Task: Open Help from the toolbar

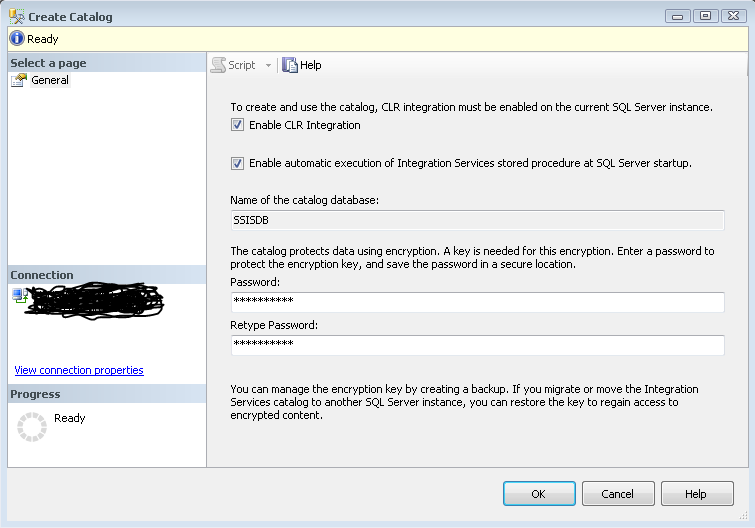Action: pyautogui.click(x=302, y=65)
